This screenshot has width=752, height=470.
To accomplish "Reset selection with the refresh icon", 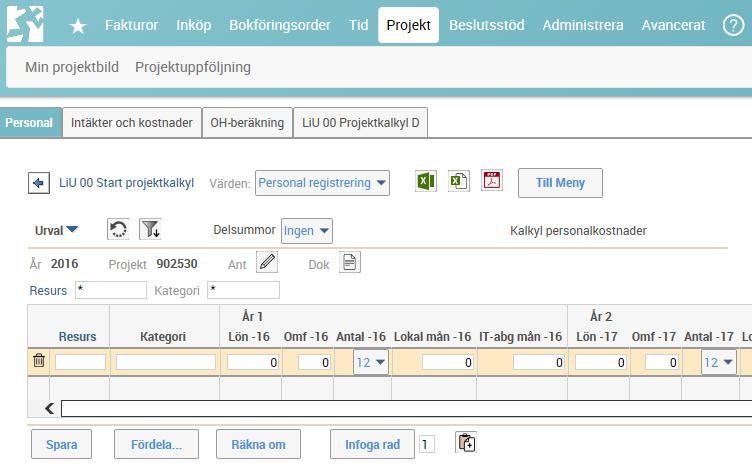I will (x=118, y=229).
